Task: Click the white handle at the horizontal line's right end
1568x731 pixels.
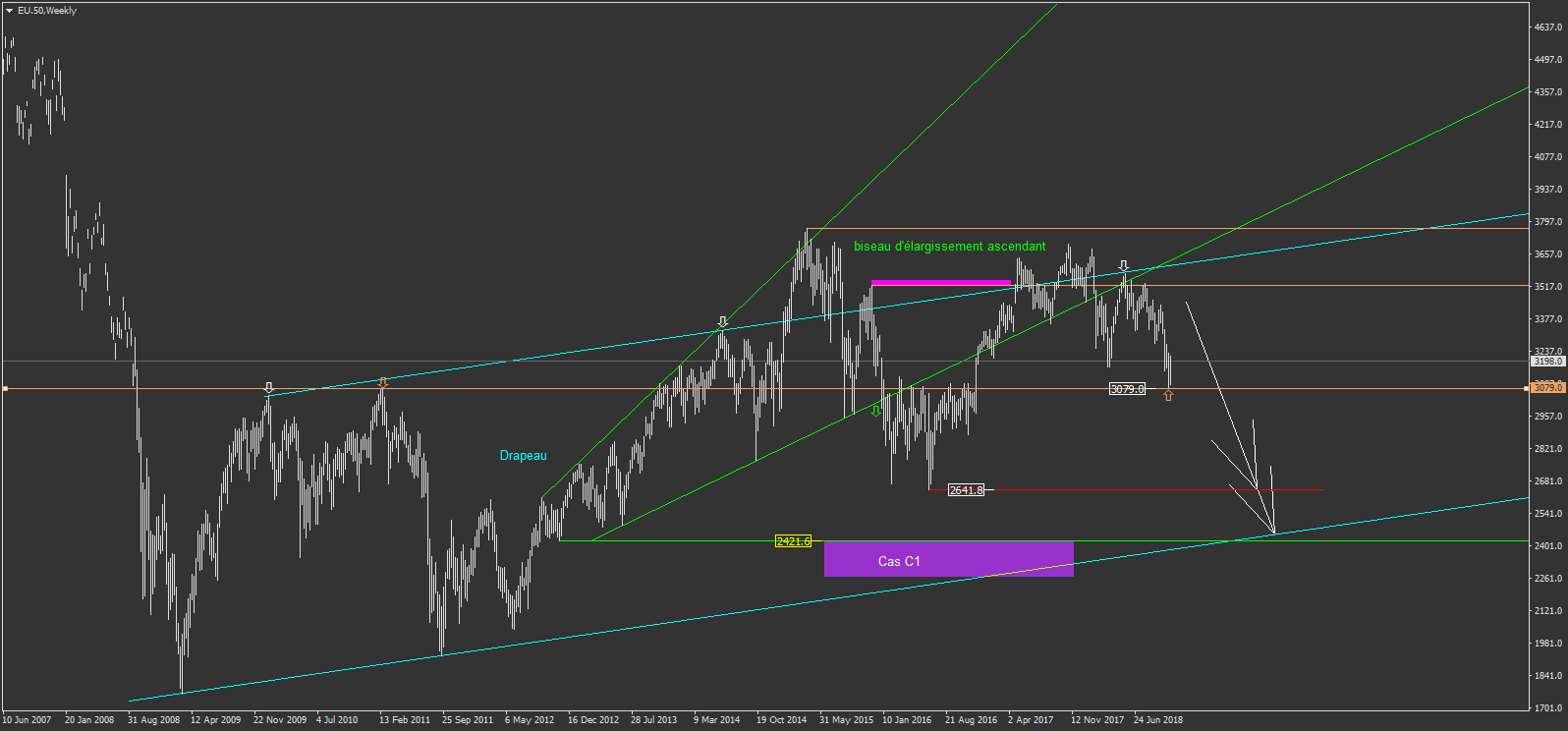Action: 1527,389
